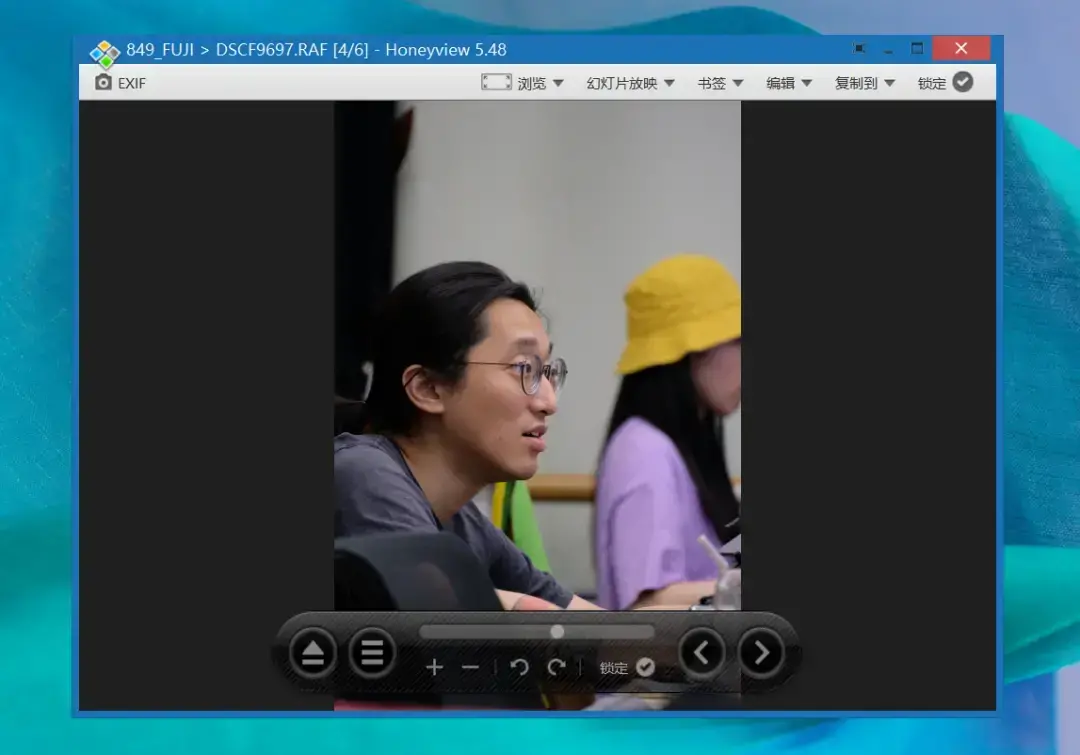Rotate image counterclockwise
This screenshot has height=755, width=1080.
click(519, 667)
